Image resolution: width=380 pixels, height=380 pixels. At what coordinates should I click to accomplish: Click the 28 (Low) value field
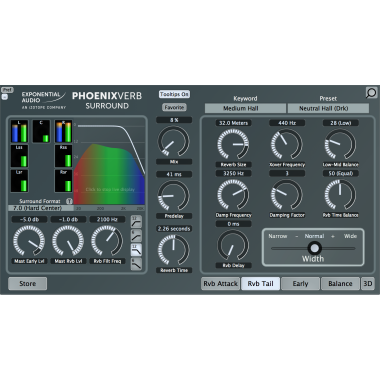coord(341,123)
